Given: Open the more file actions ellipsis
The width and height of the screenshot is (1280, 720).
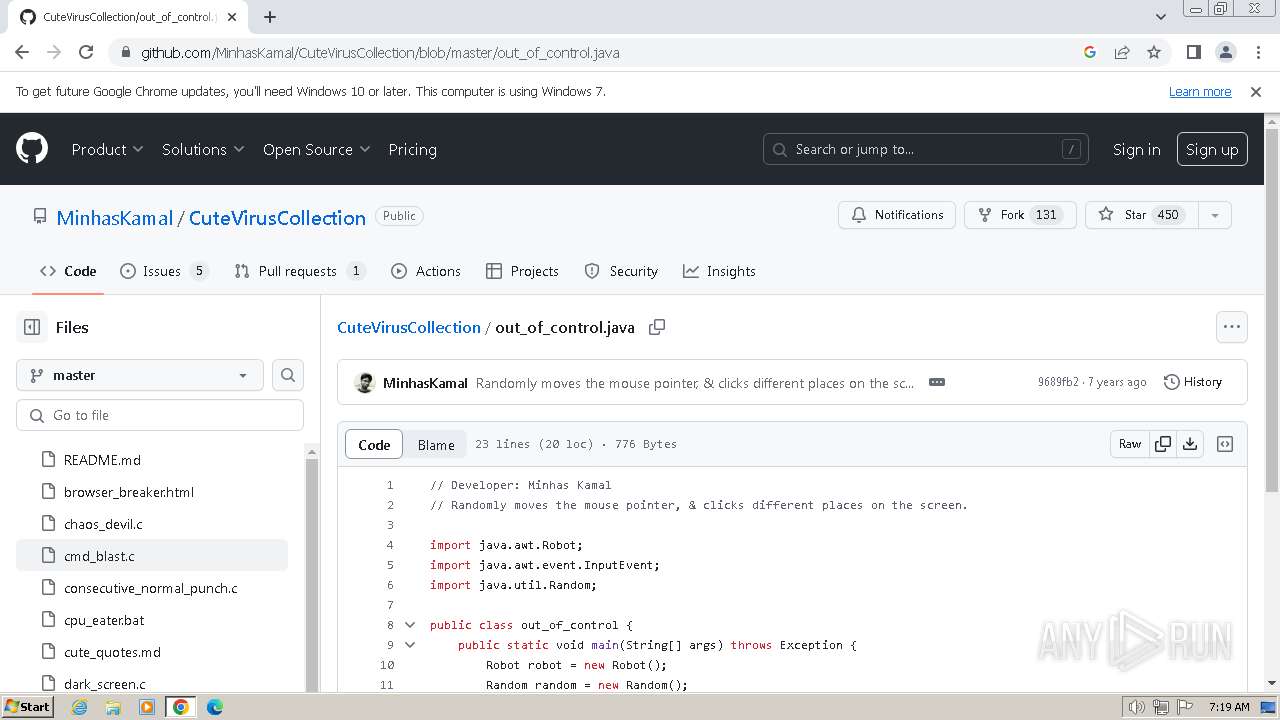Looking at the screenshot, I should click(x=1232, y=327).
